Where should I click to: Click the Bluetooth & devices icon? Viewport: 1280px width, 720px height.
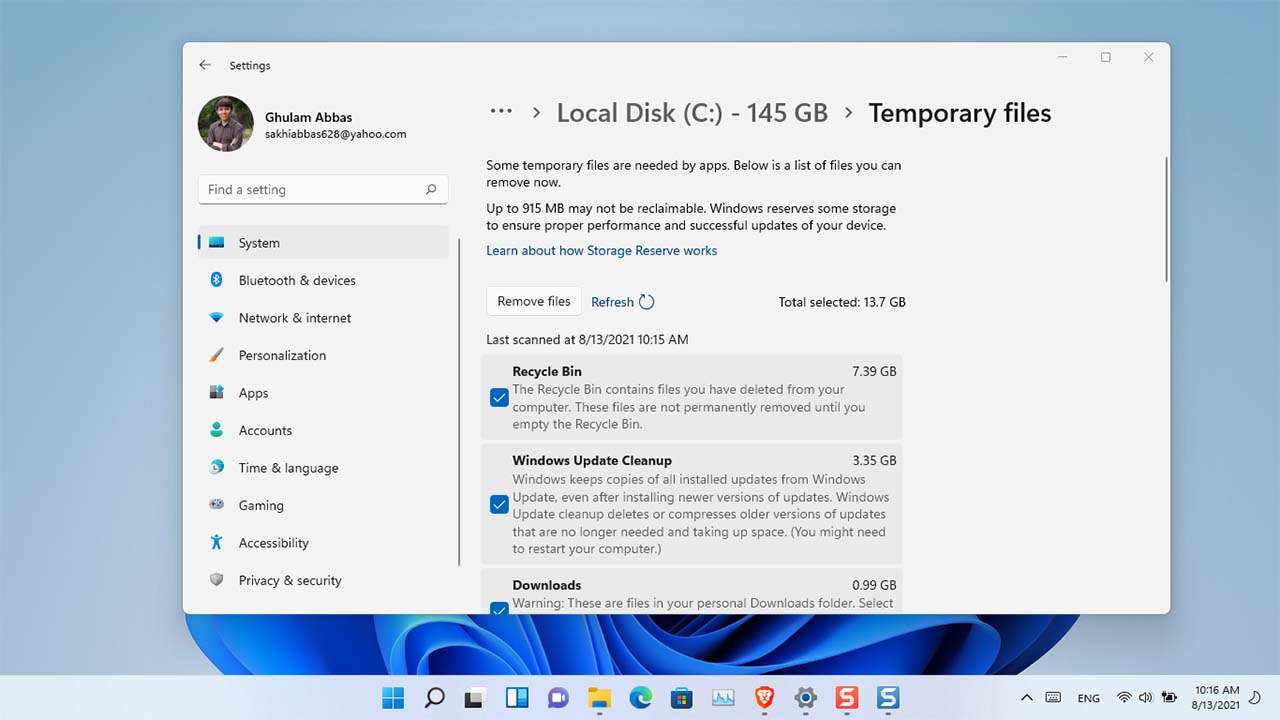tap(216, 280)
